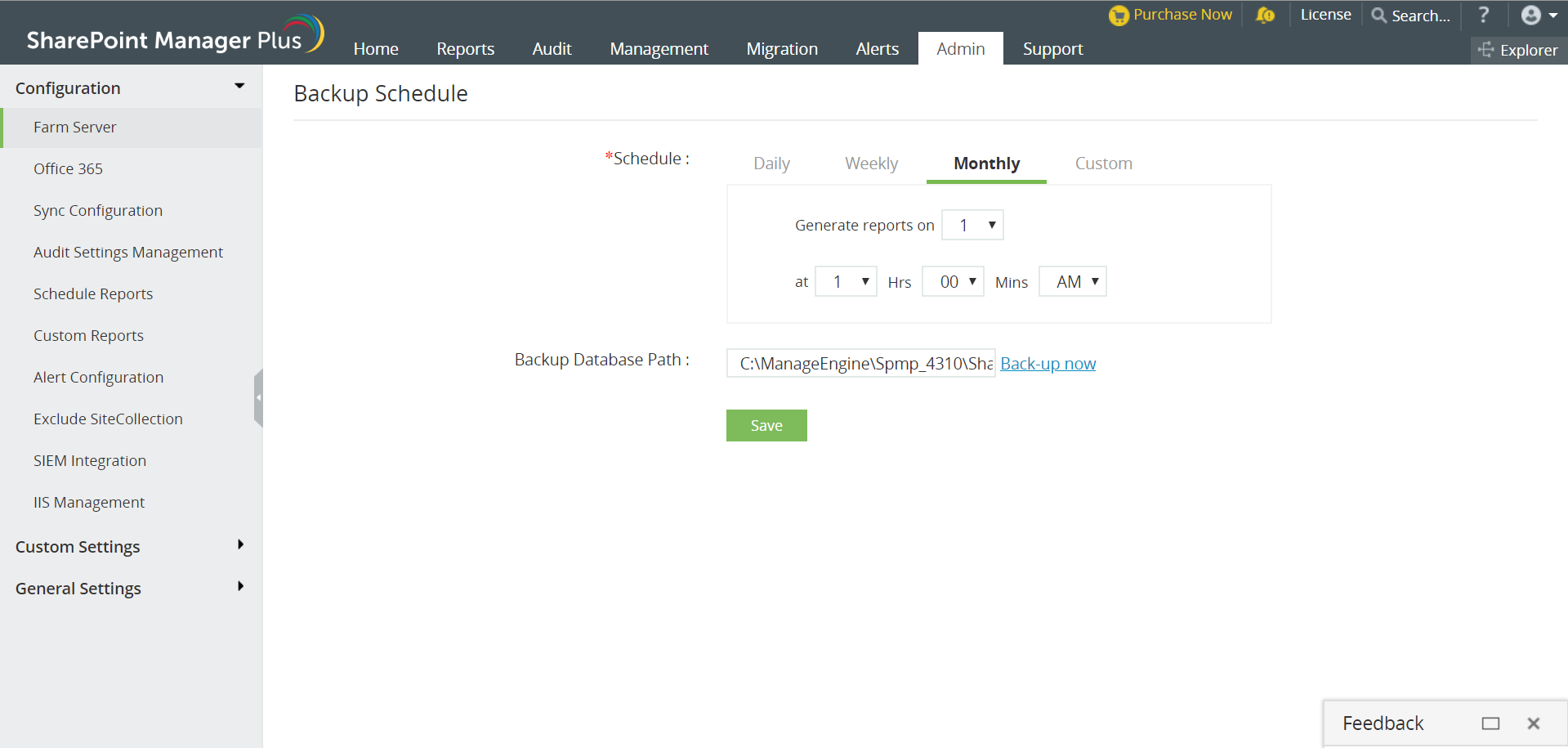The width and height of the screenshot is (1568, 748).
Task: Open the Management tab
Action: [659, 49]
